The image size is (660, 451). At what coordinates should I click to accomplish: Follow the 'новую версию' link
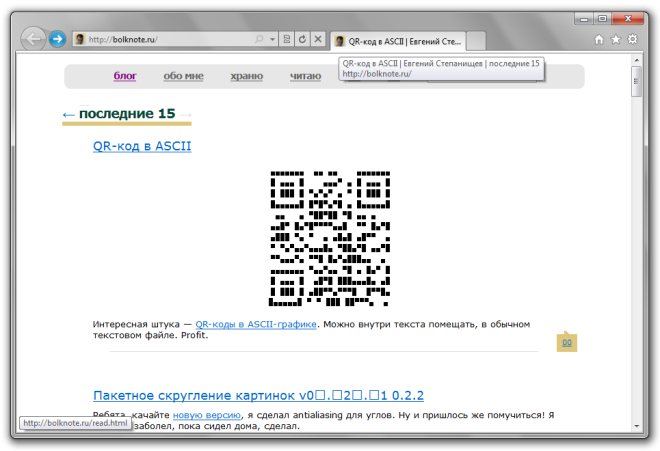tap(207, 415)
